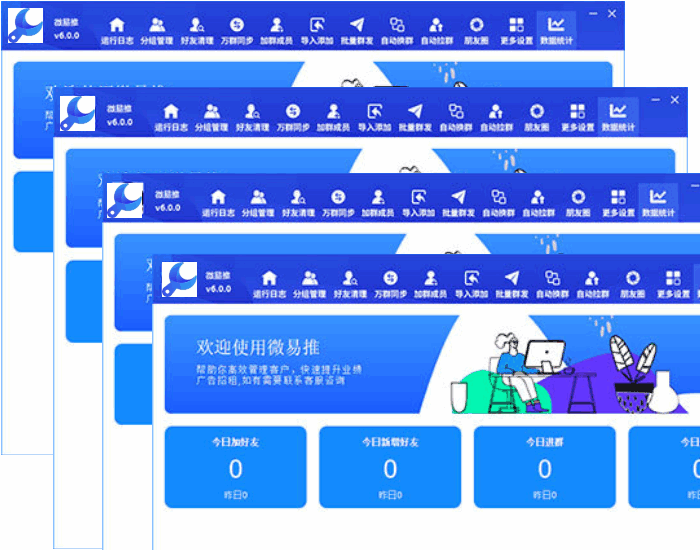700x550 pixels.
Task: Open 朋友圈 in the second-from-back window
Action: (x=537, y=117)
